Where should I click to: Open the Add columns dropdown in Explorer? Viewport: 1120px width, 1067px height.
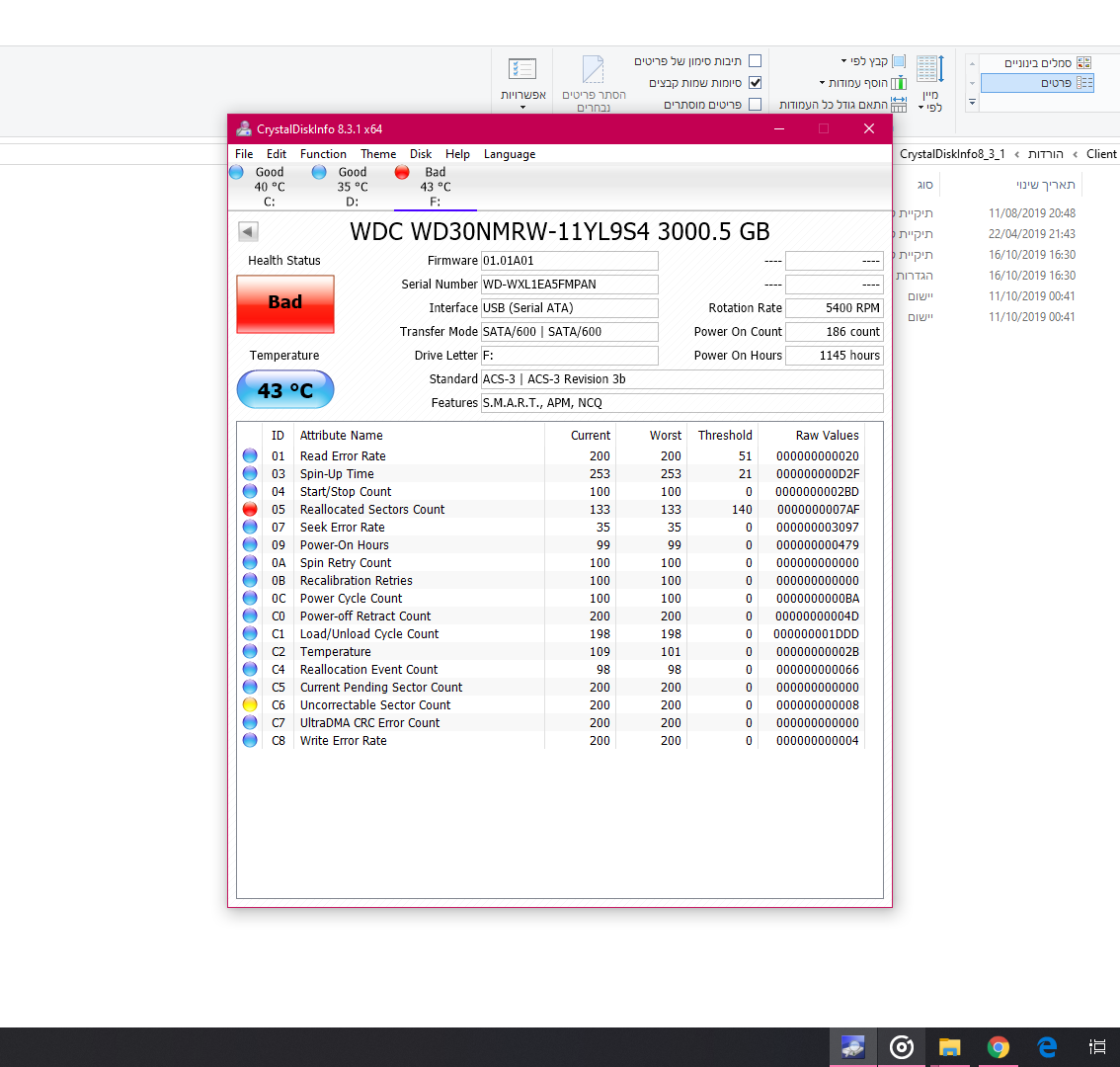coord(862,83)
